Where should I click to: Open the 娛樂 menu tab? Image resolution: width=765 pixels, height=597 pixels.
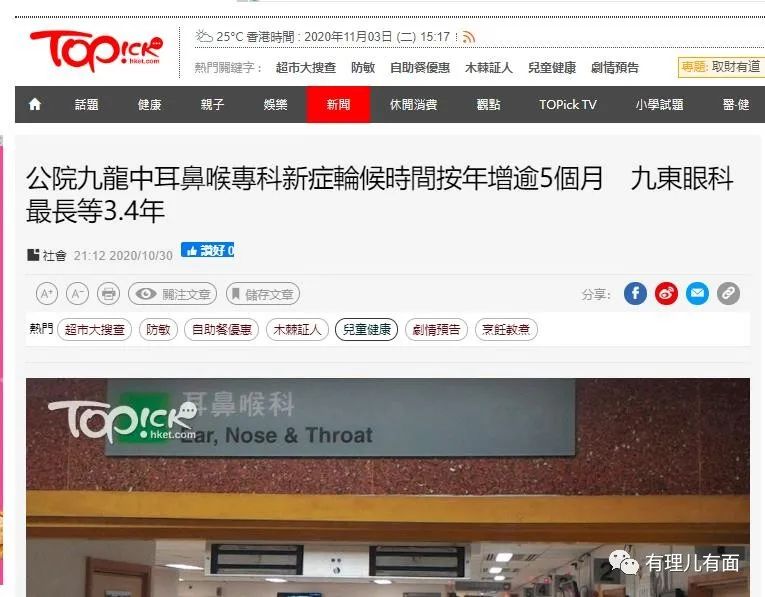275,104
